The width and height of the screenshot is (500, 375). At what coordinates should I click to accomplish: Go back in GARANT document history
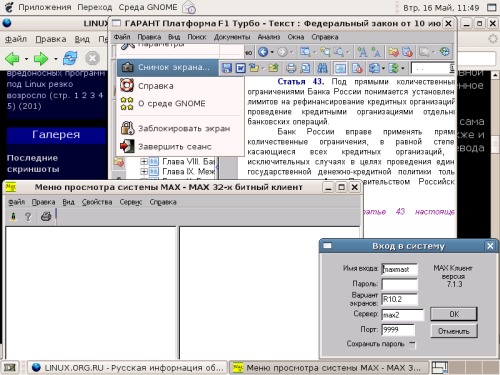coord(263,52)
